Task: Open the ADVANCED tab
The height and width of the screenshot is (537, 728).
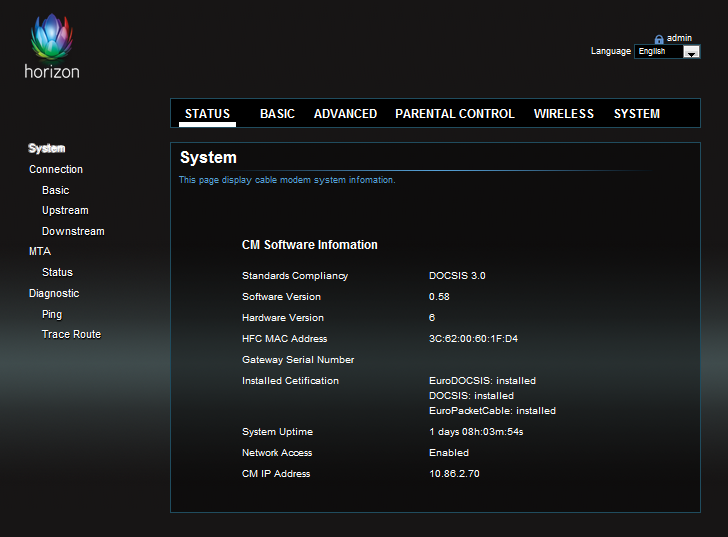Action: tap(345, 114)
